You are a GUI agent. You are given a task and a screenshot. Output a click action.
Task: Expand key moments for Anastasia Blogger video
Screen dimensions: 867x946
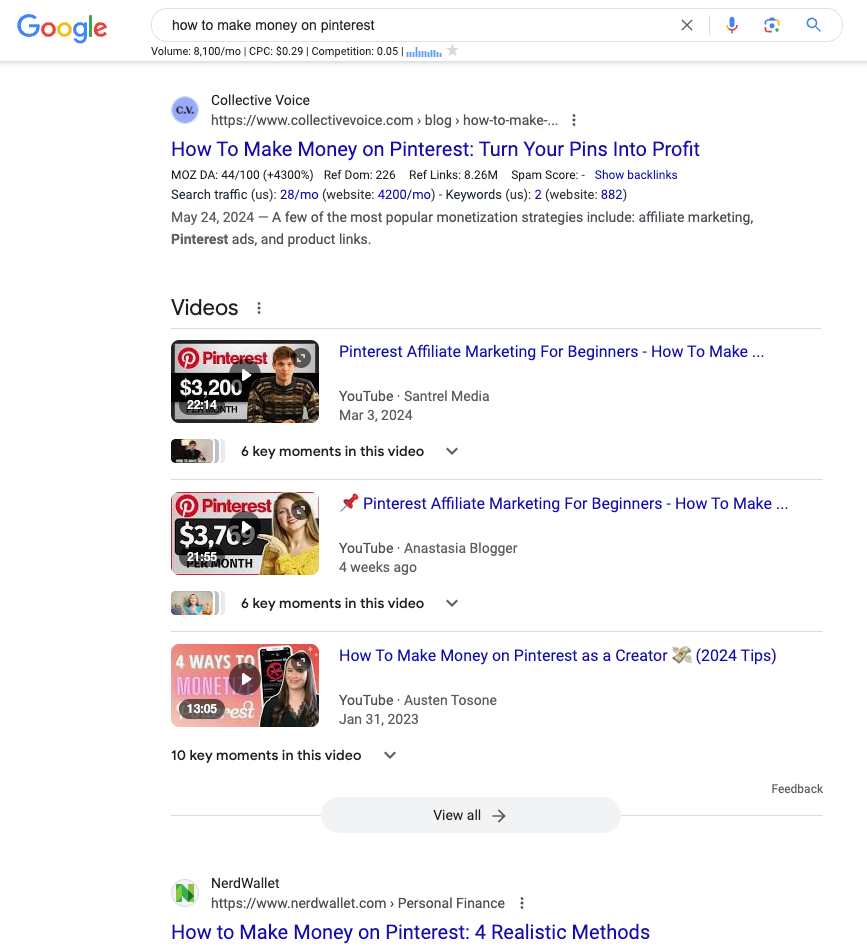[452, 603]
